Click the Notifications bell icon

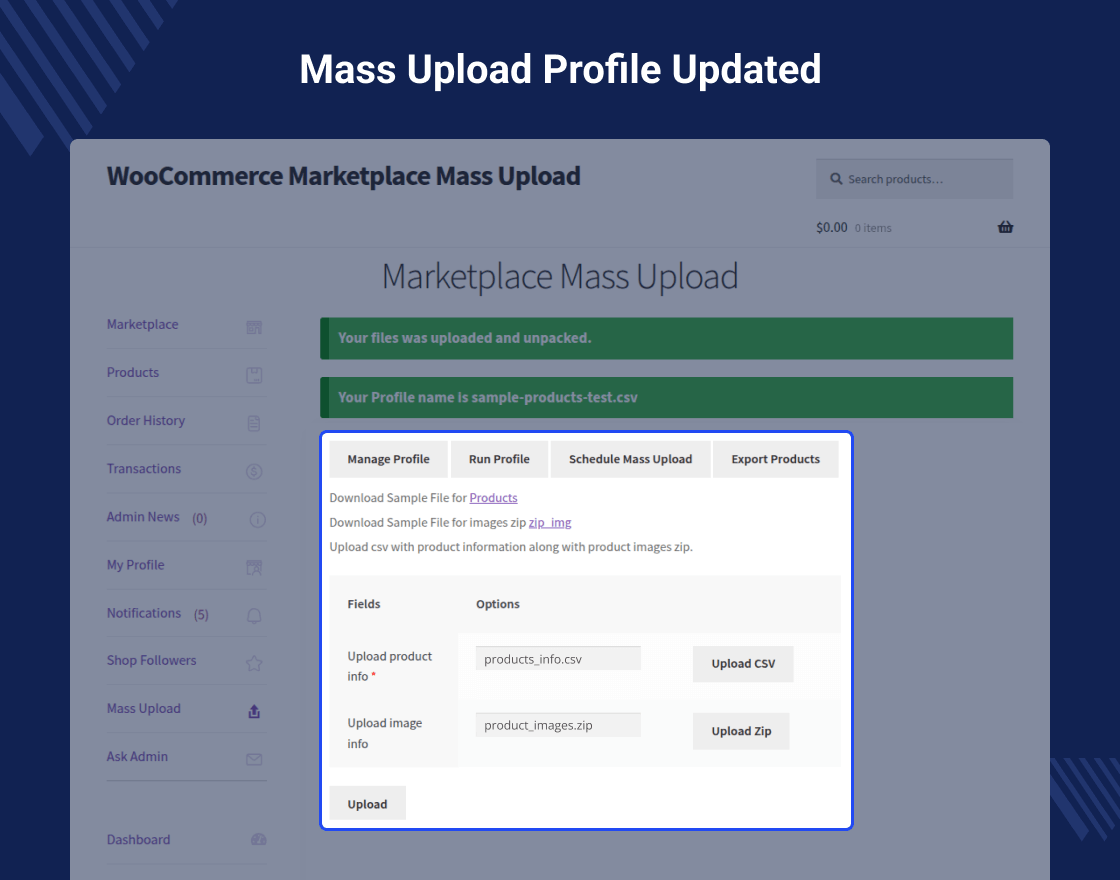(x=254, y=615)
